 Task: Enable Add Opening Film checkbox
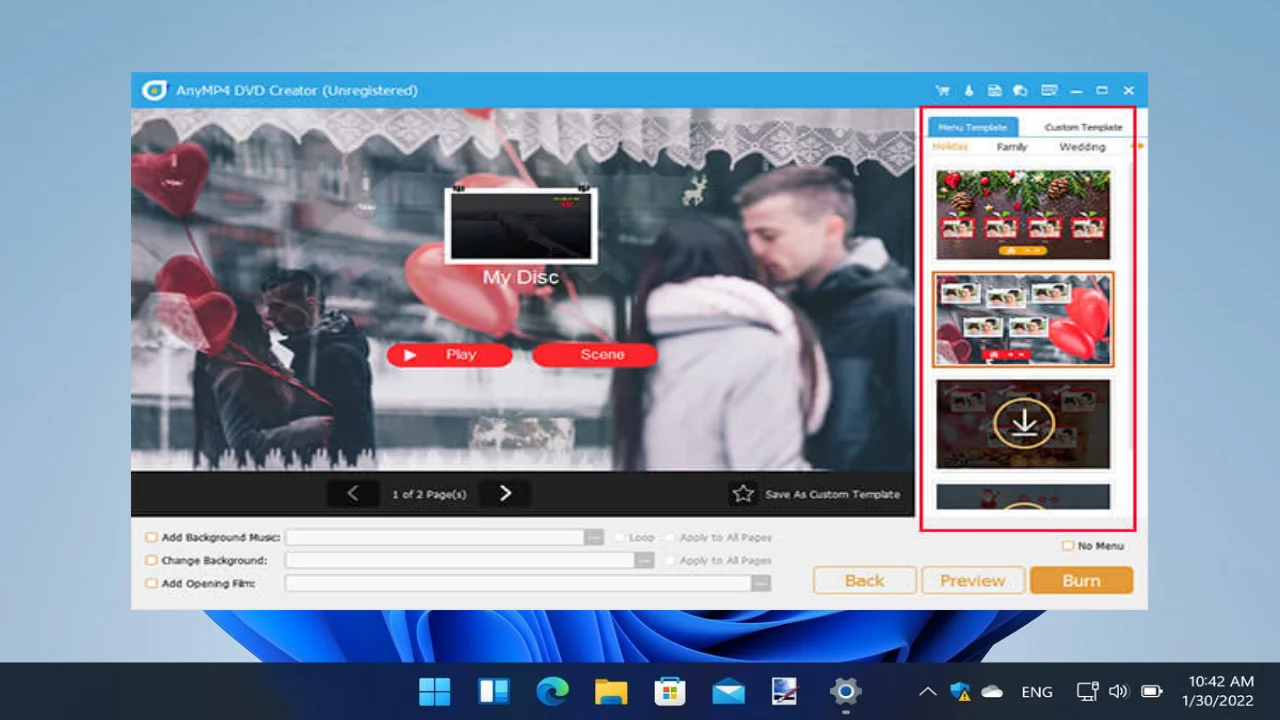(152, 583)
